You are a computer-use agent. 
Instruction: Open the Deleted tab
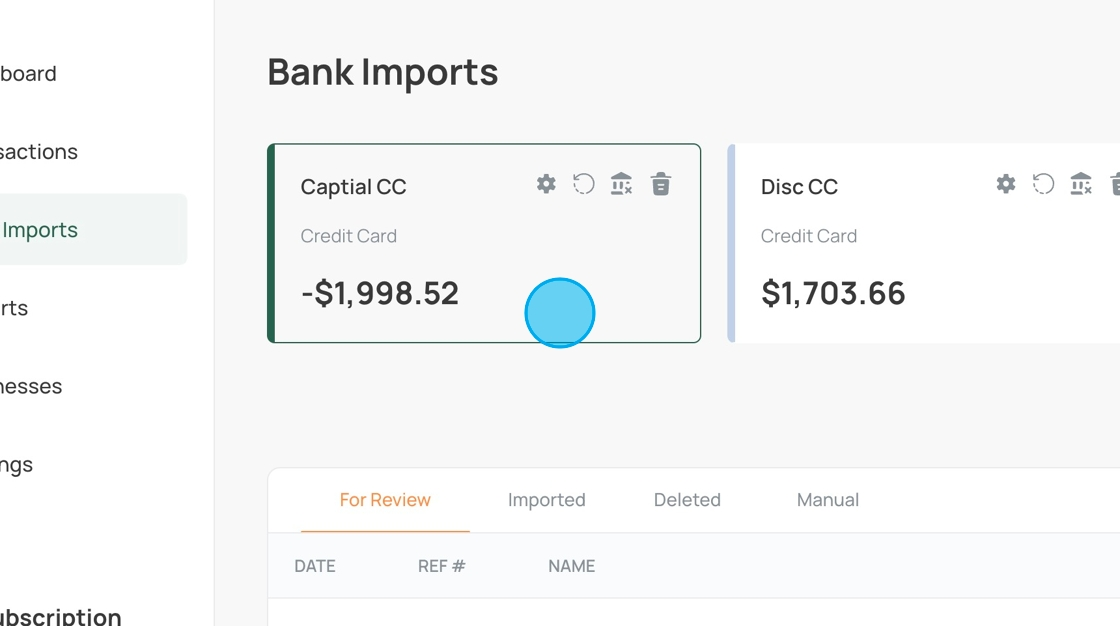[x=687, y=500]
